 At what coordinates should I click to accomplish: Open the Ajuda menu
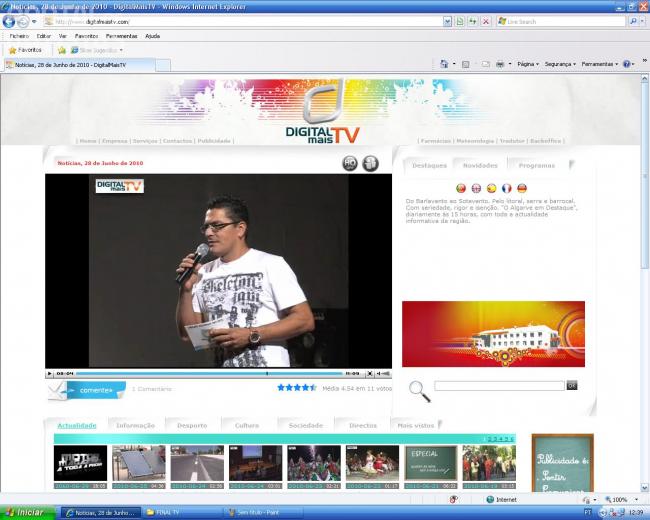(x=153, y=36)
